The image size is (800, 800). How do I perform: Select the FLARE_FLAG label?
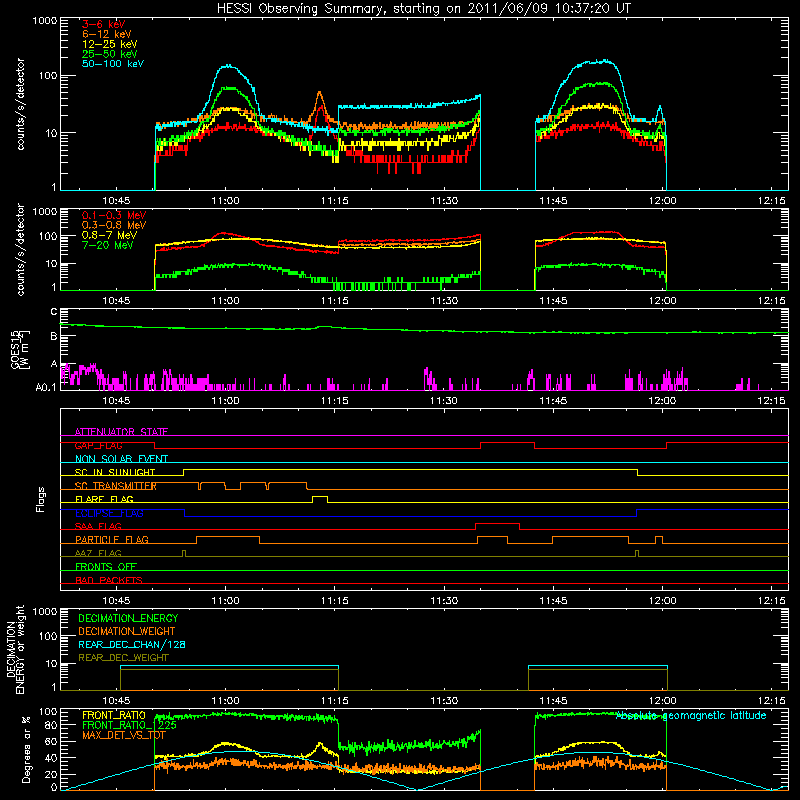(x=104, y=499)
